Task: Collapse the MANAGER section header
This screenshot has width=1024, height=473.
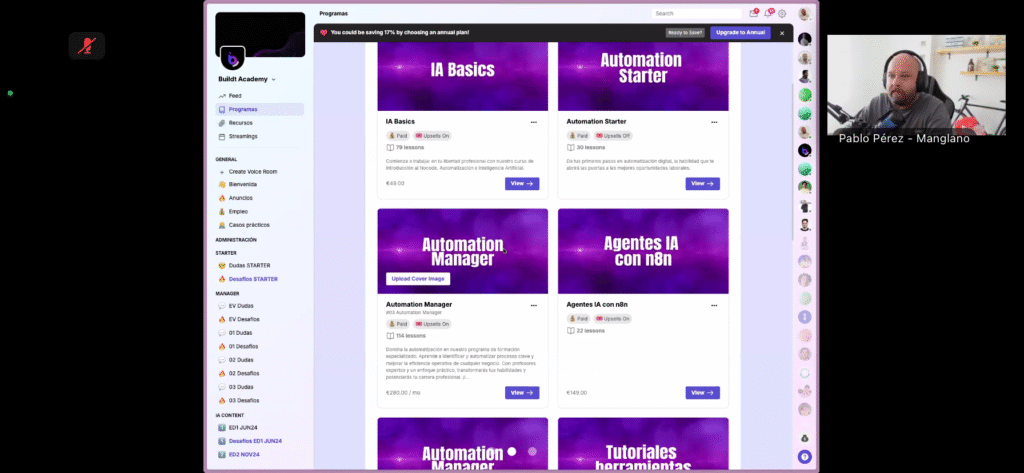Action: (227, 293)
